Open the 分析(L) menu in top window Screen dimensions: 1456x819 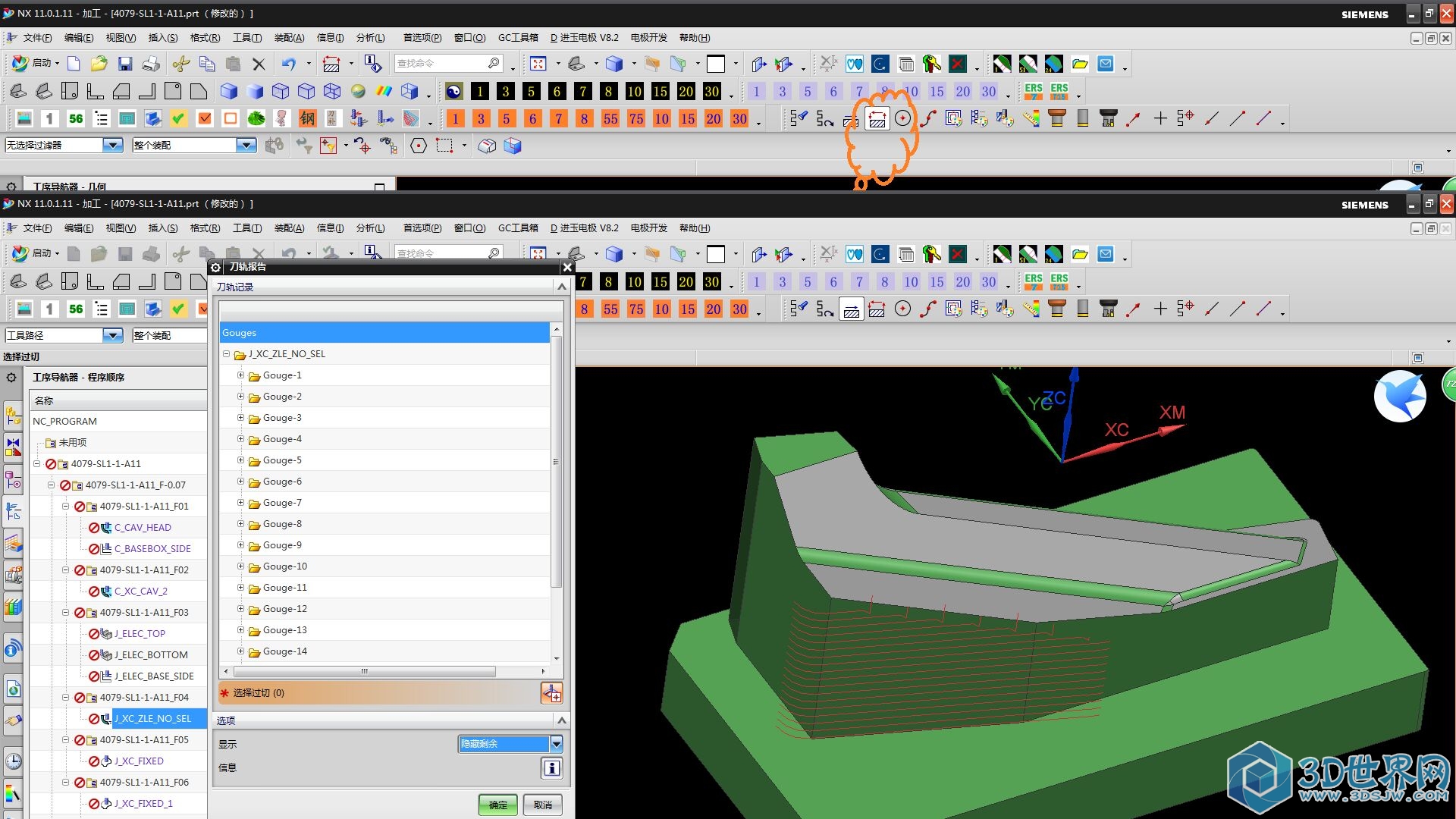(x=370, y=37)
